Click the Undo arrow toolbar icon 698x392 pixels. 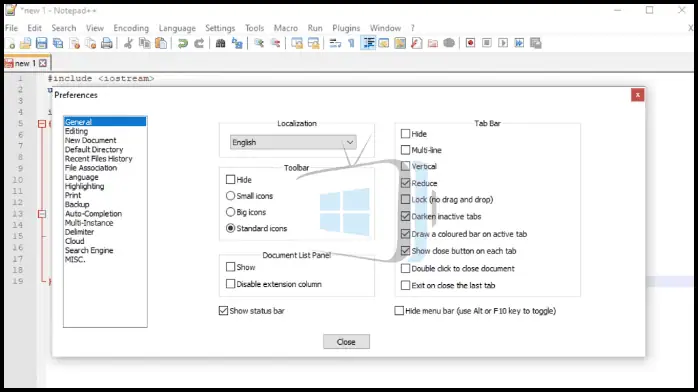(183, 43)
